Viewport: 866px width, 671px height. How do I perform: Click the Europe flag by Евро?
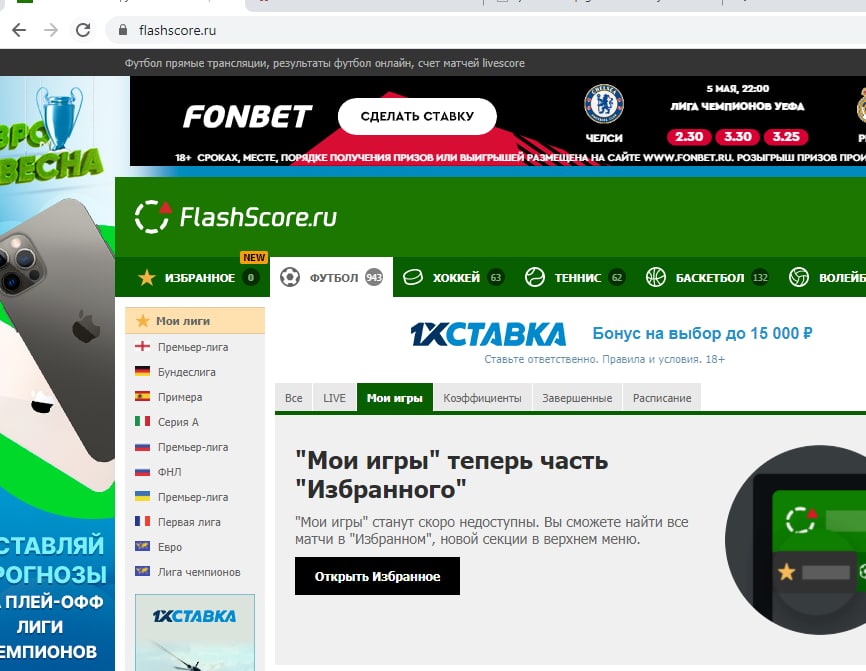tap(142, 546)
